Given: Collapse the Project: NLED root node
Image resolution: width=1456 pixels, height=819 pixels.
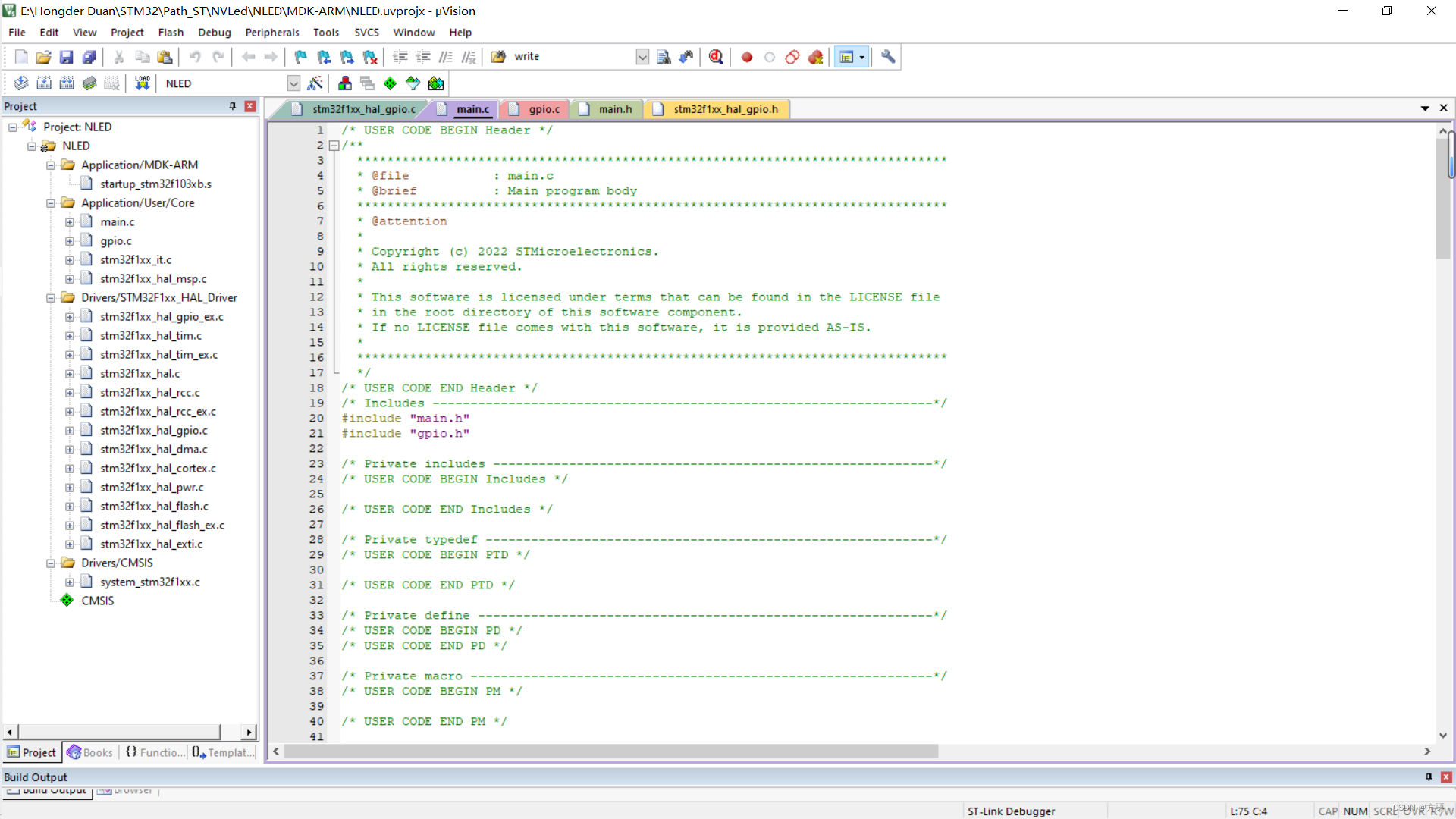Looking at the screenshot, I should [x=13, y=127].
